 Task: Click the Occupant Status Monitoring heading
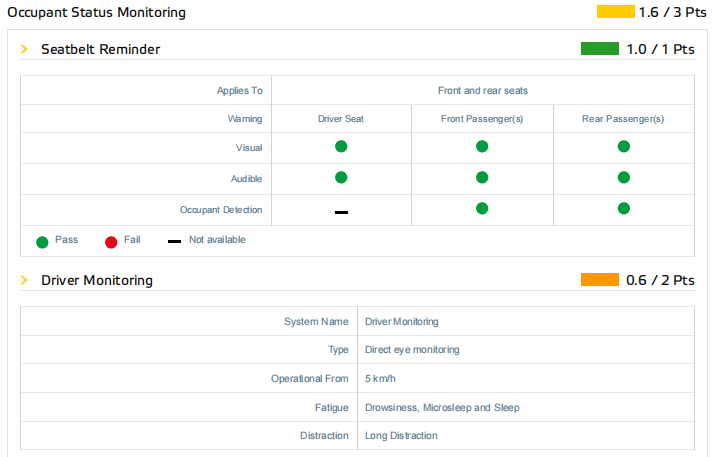tap(96, 12)
